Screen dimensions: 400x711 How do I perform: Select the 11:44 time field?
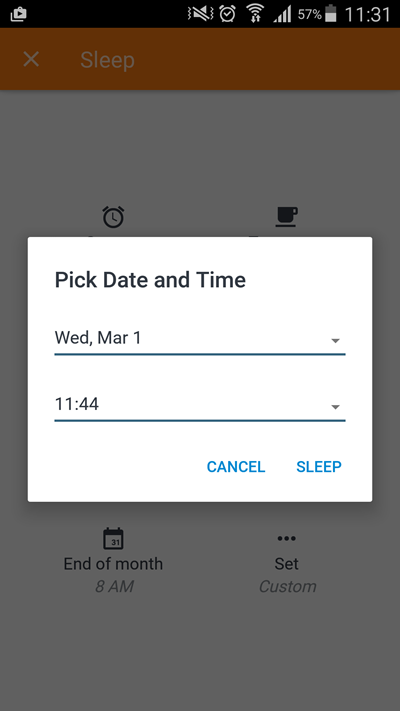(x=200, y=405)
